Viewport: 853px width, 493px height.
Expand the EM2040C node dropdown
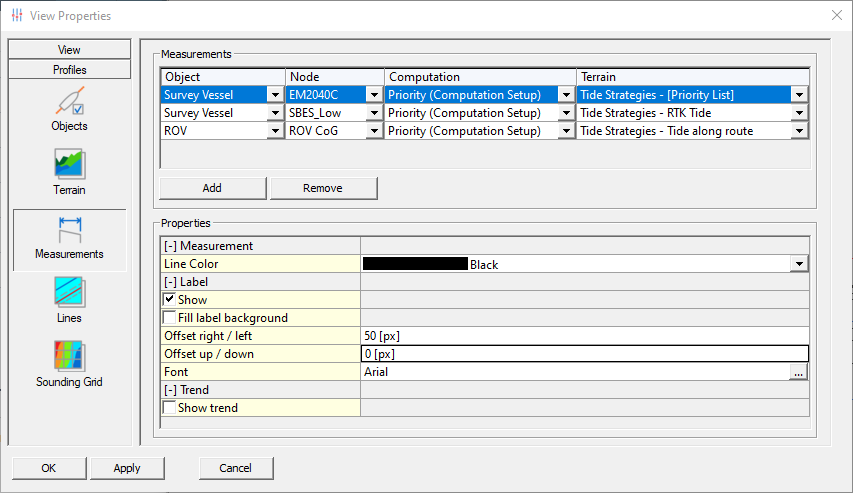[374, 95]
